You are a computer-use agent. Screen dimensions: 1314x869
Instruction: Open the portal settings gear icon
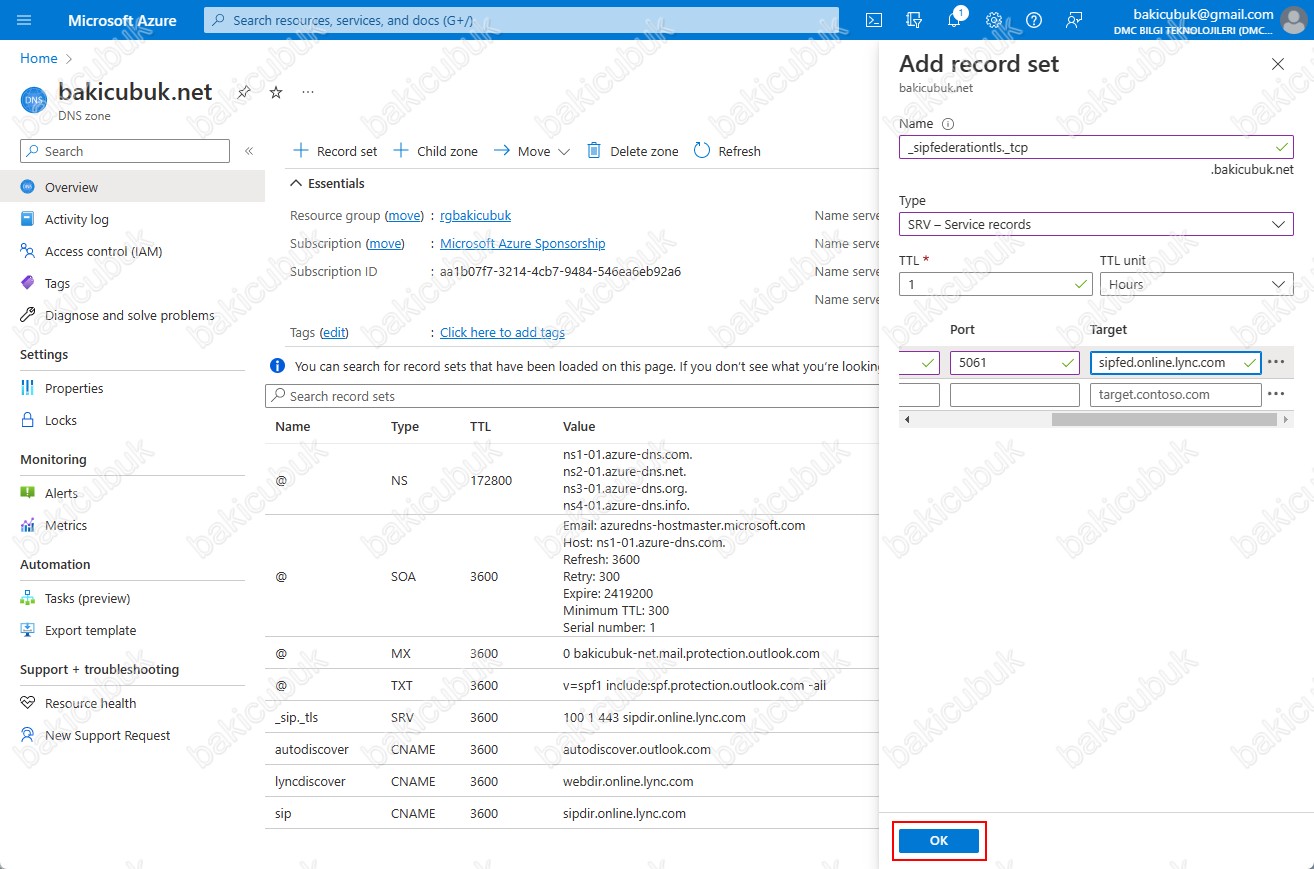tap(994, 20)
